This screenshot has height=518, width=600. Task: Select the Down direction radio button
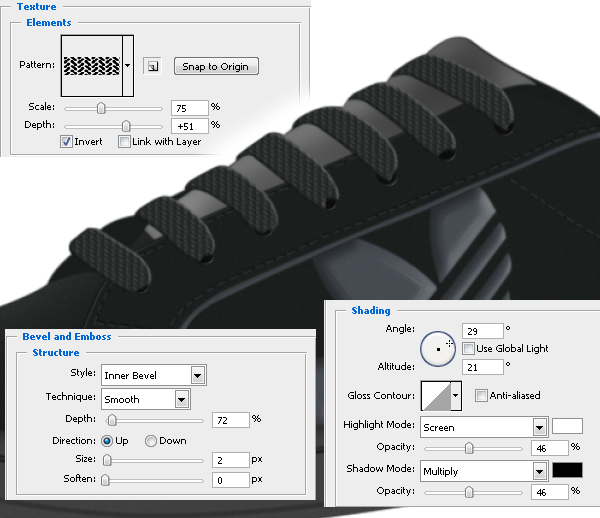pyautogui.click(x=151, y=441)
